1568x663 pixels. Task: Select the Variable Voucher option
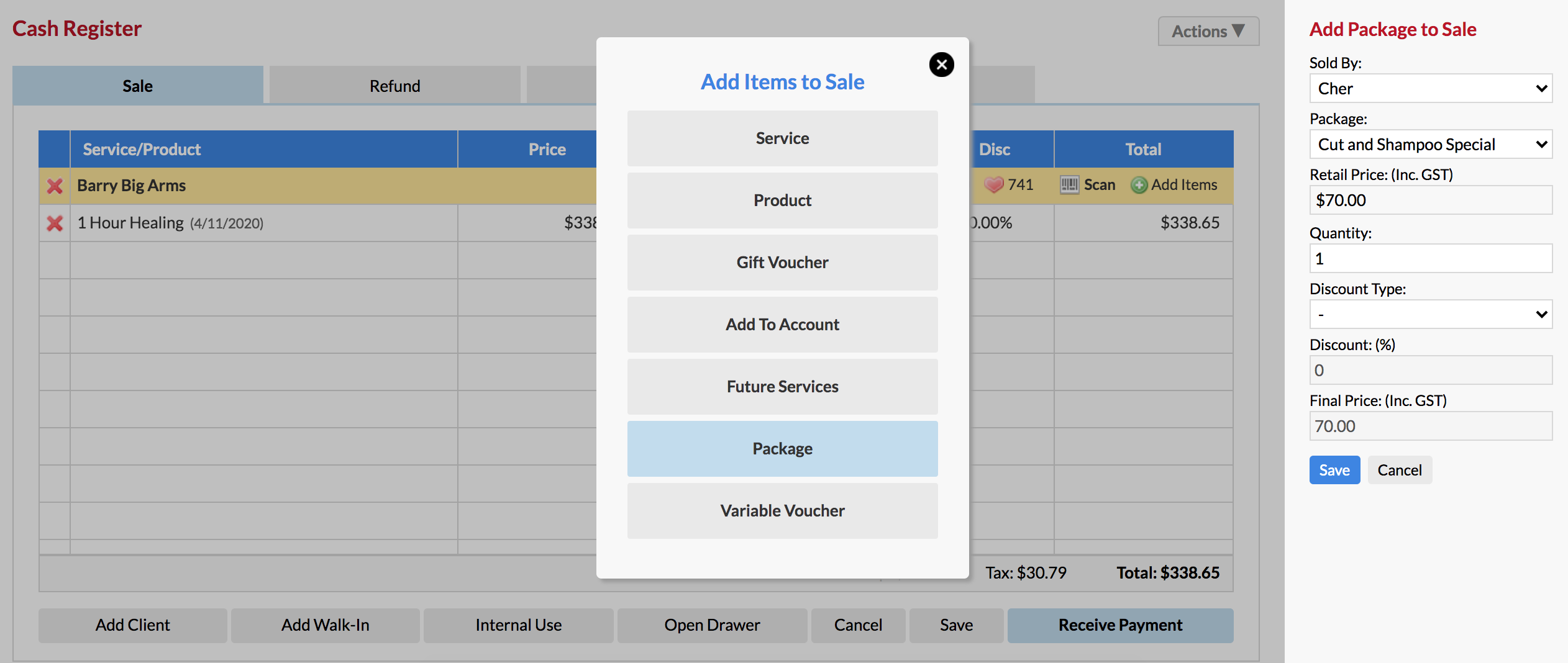782,511
